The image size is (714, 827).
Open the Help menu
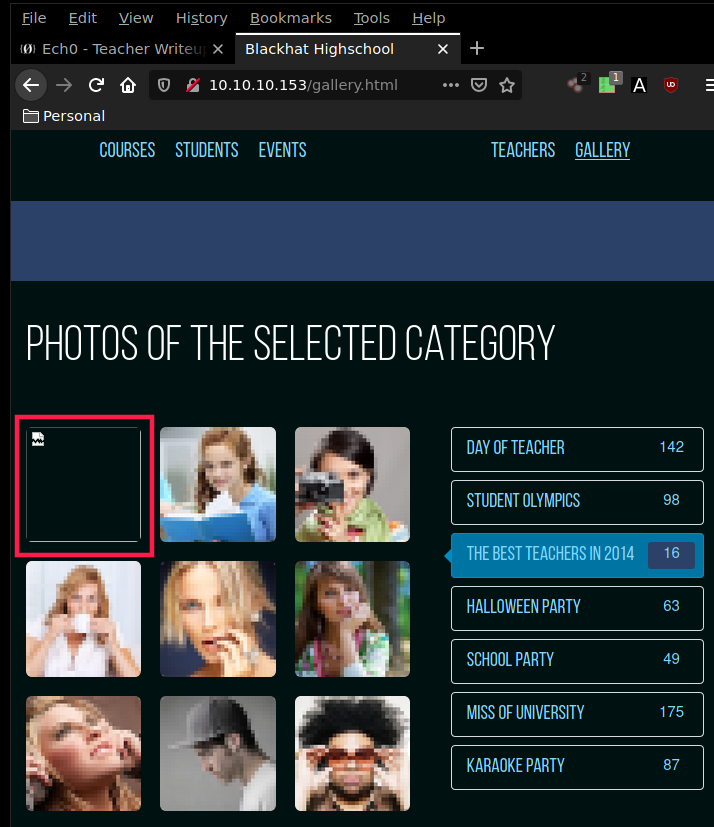pos(428,18)
